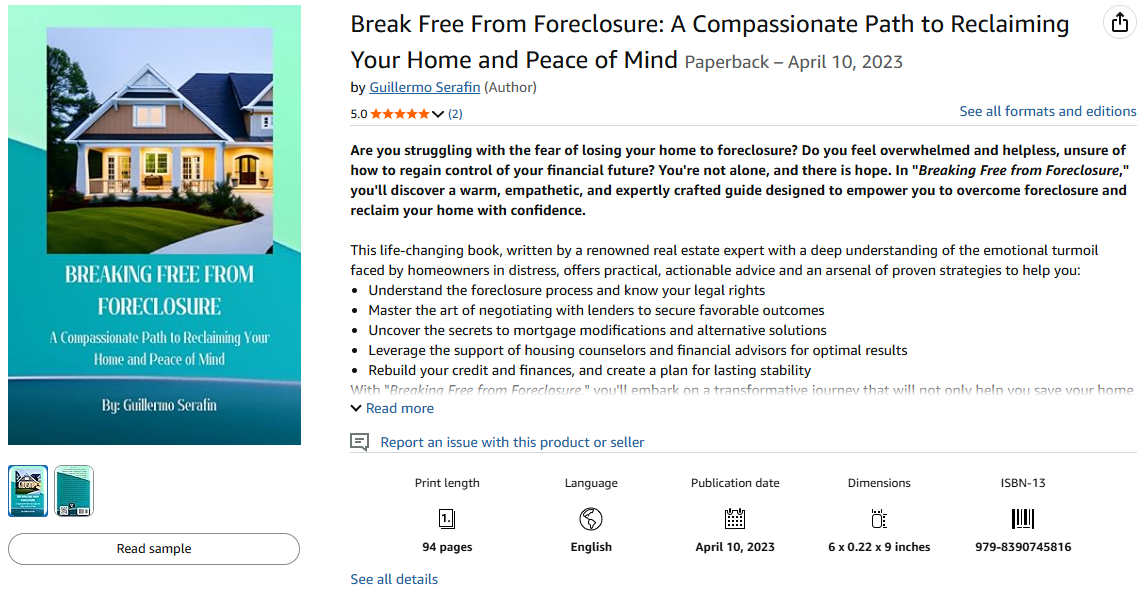Click the language globe icon
This screenshot has height=594, width=1147.
(x=591, y=519)
